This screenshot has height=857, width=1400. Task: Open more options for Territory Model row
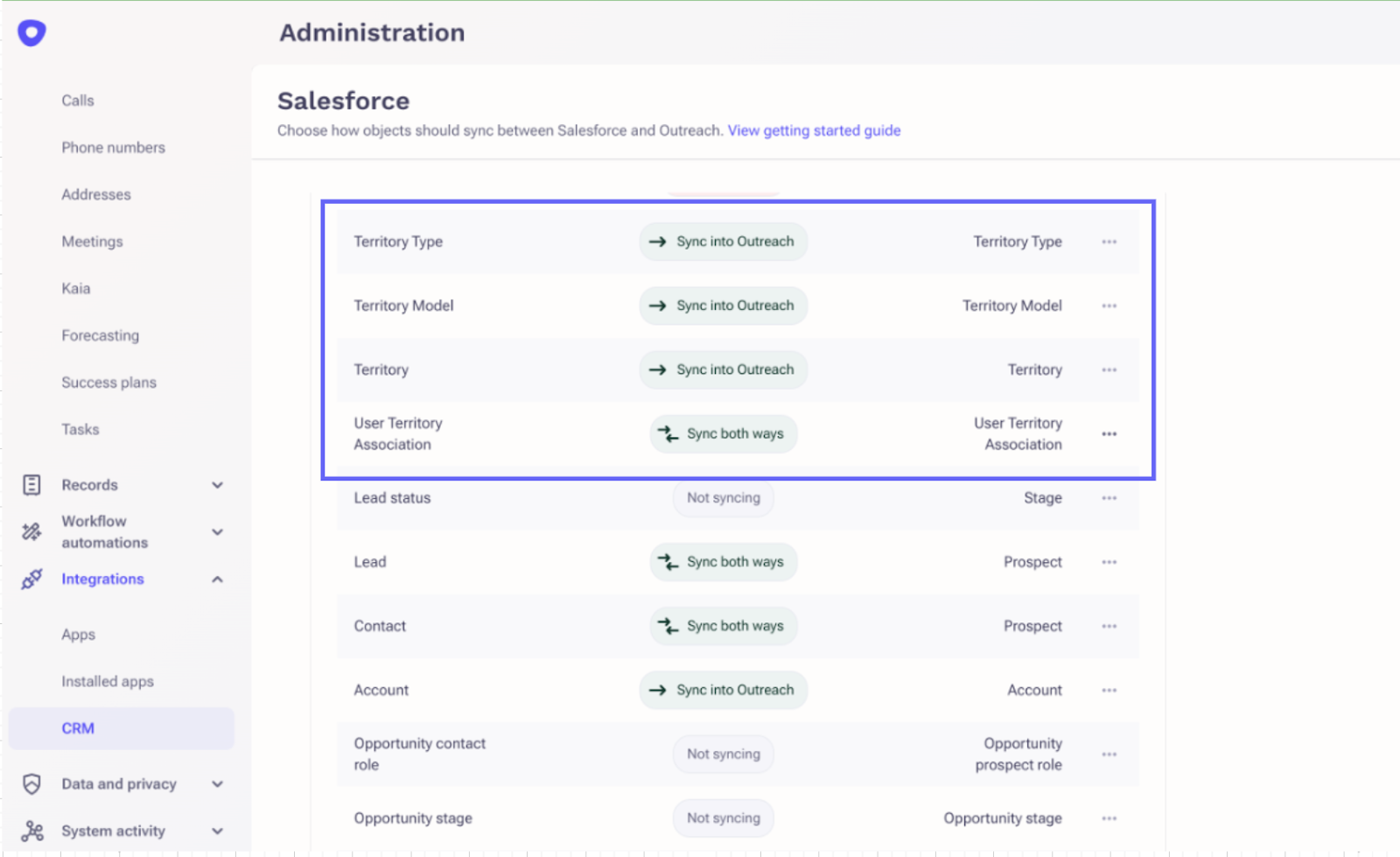[x=1109, y=306]
